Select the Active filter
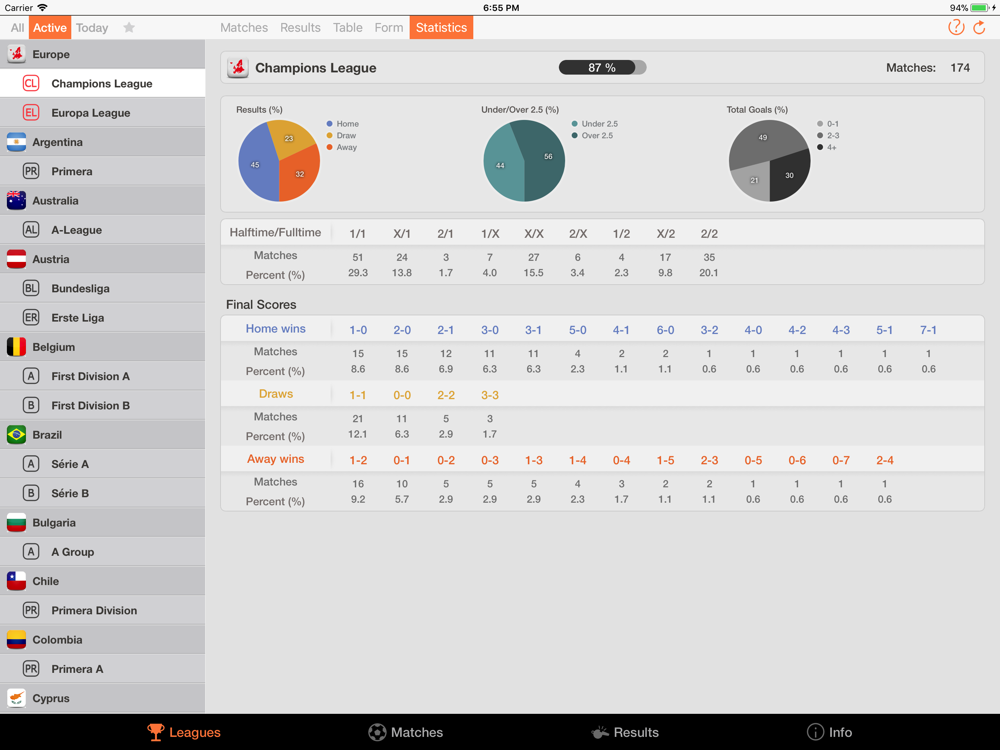Screen dimensions: 1000x750 (x=50, y=27)
